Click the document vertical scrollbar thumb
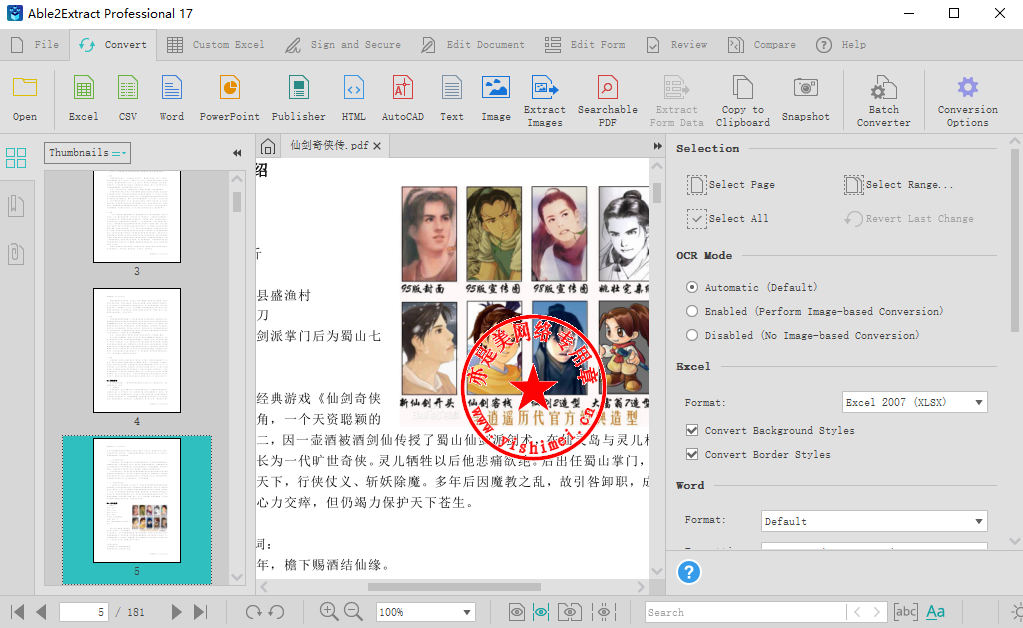Screen dimensions: 1023x628 pos(657,192)
